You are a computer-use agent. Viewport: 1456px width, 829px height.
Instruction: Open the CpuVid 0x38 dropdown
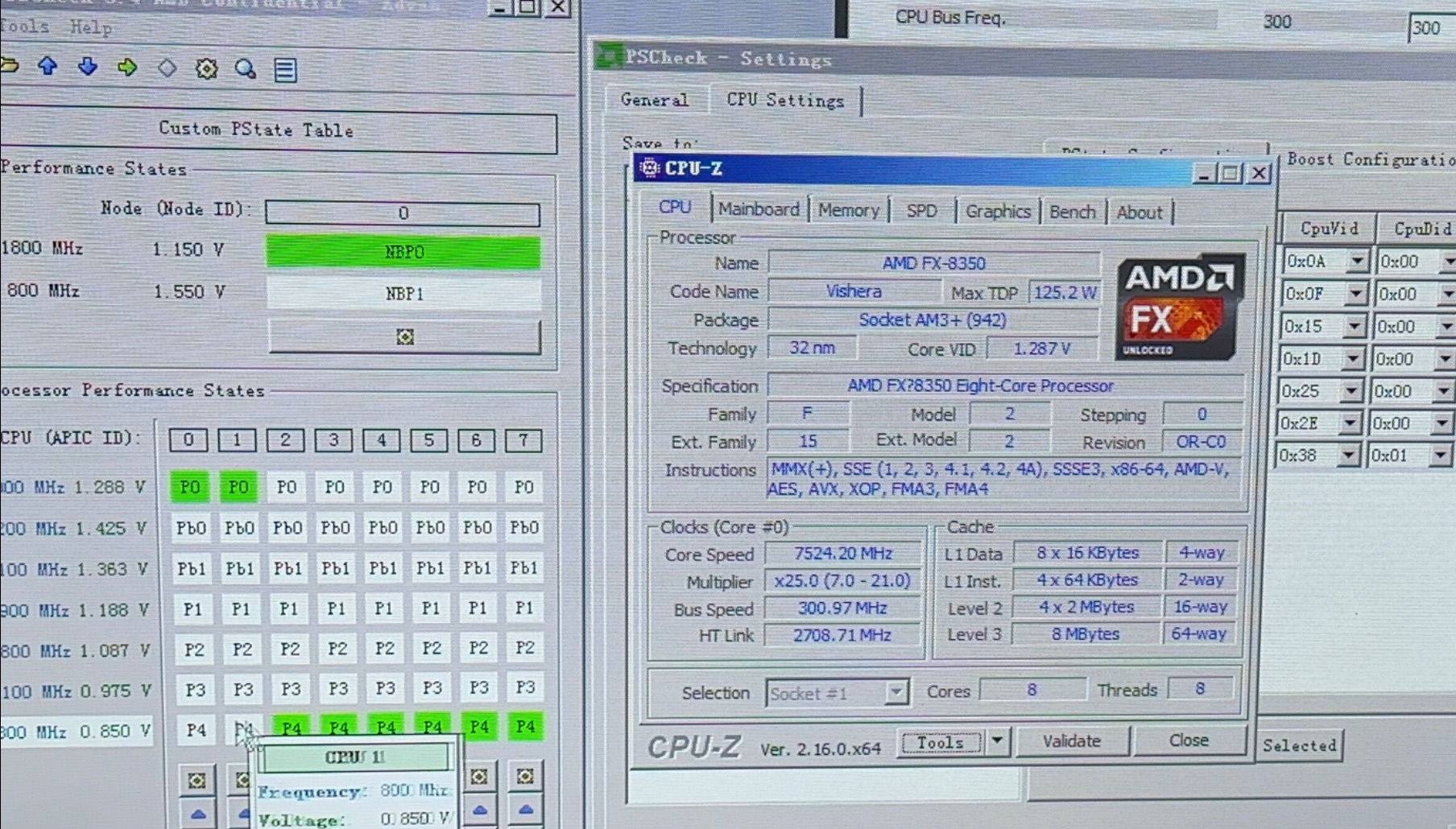1348,456
